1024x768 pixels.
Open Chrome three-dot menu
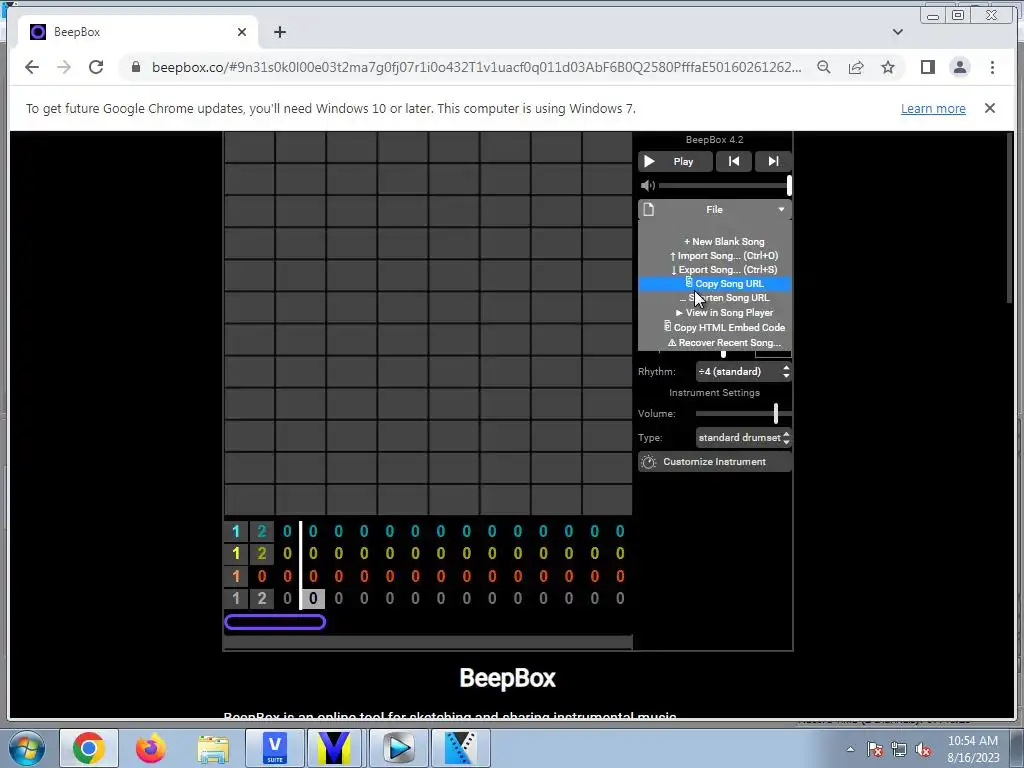point(992,67)
